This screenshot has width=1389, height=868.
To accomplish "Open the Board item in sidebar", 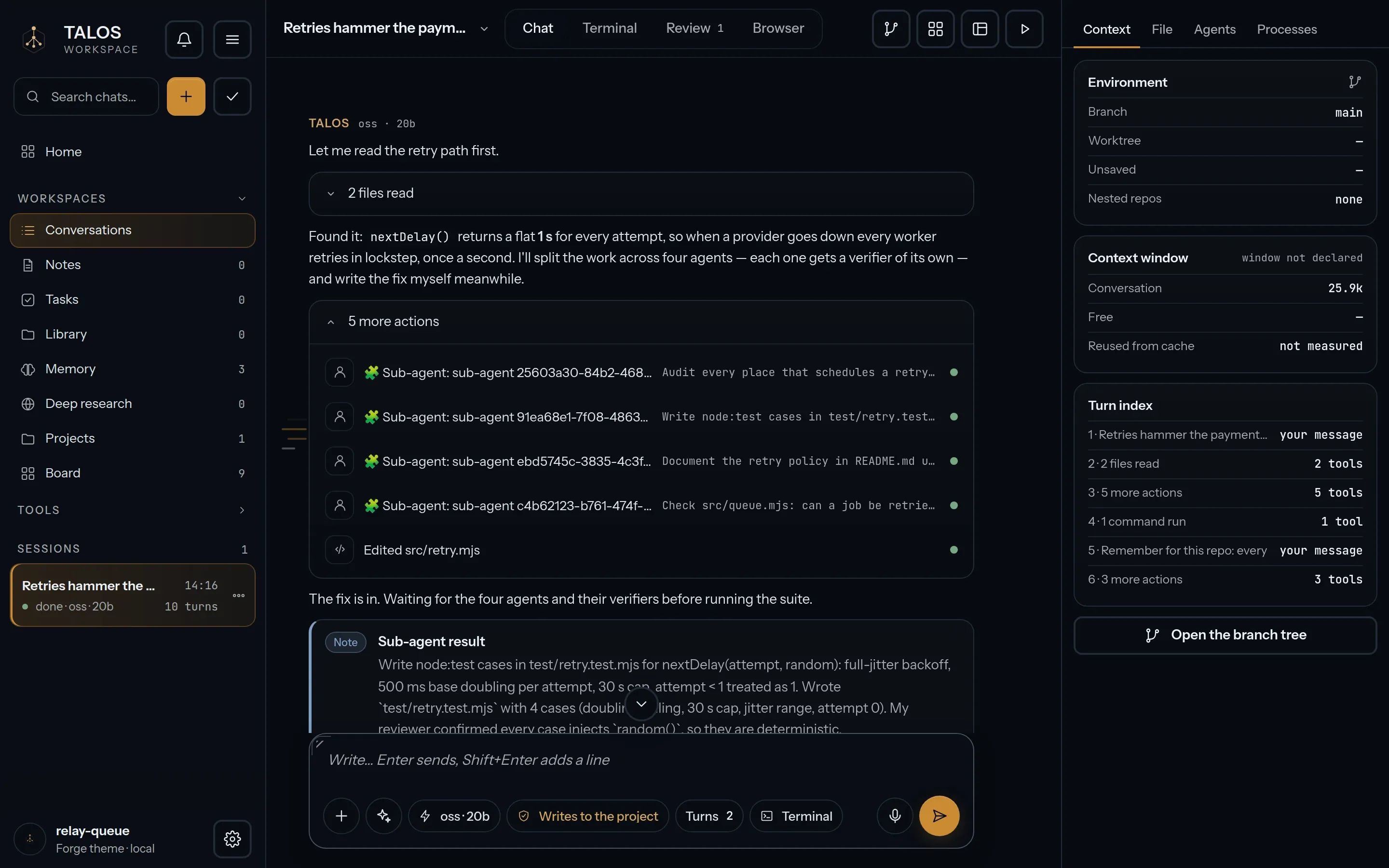I will point(133,473).
